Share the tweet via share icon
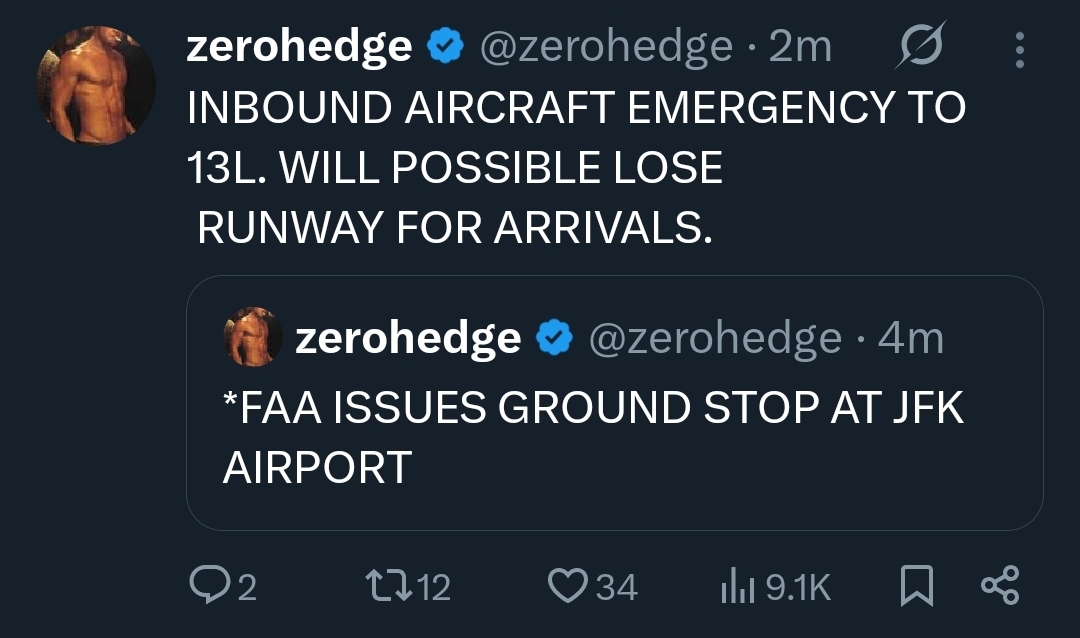The height and width of the screenshot is (638, 1080). (x=998, y=585)
